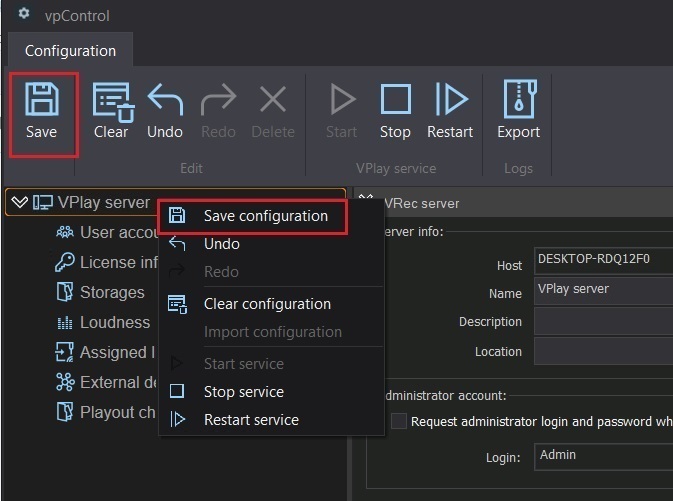Click the greyed-out Redo toolbar icon
This screenshot has height=501, width=673.
pos(218,100)
